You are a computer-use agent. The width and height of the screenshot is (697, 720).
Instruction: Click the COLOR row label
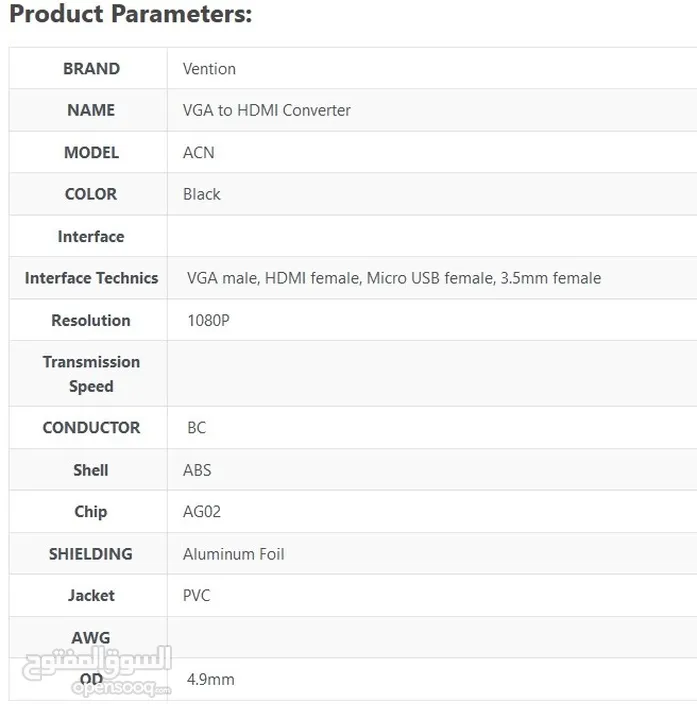coord(91,194)
